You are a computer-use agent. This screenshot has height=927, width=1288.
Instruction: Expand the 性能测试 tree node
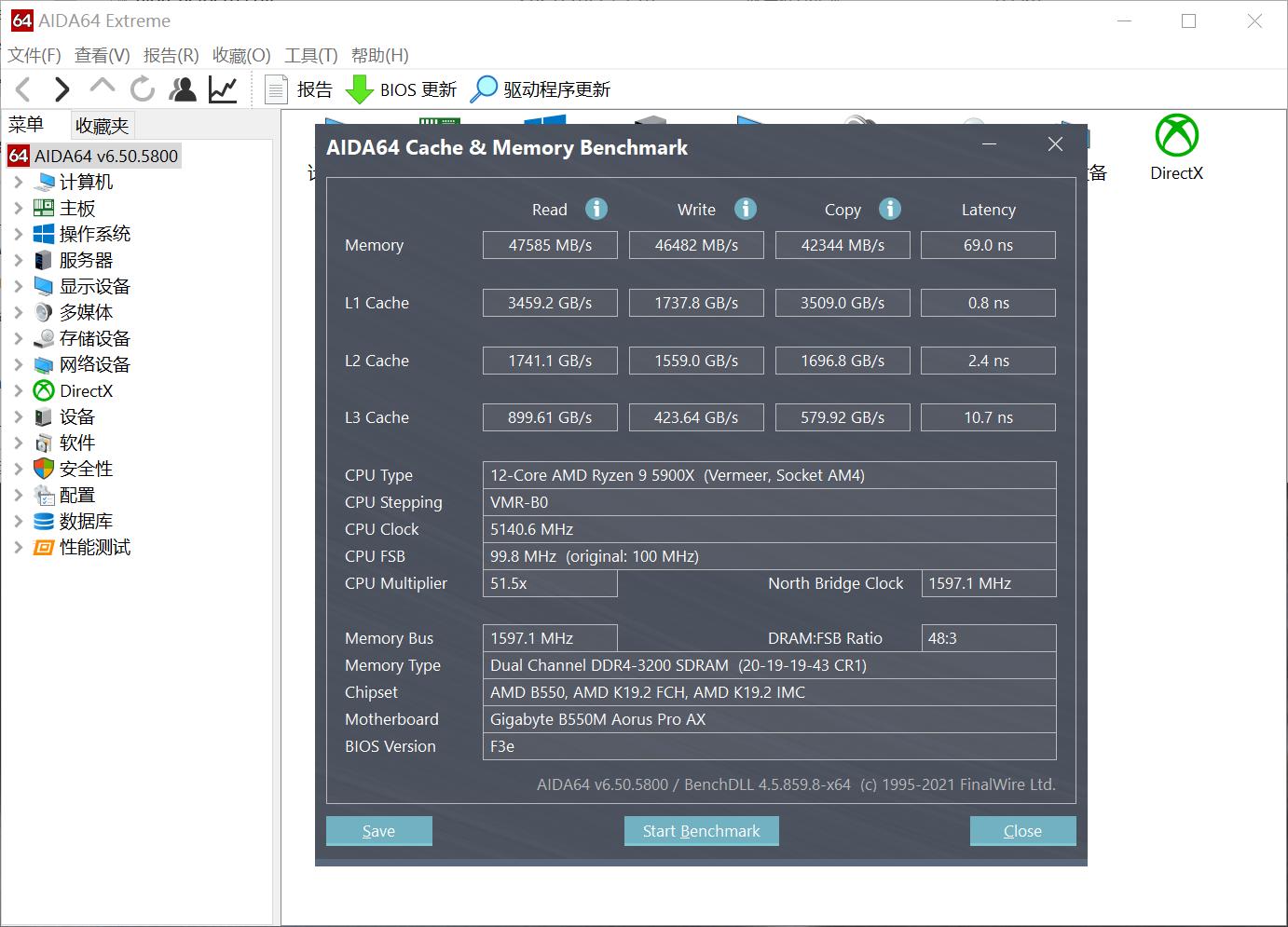click(18, 547)
